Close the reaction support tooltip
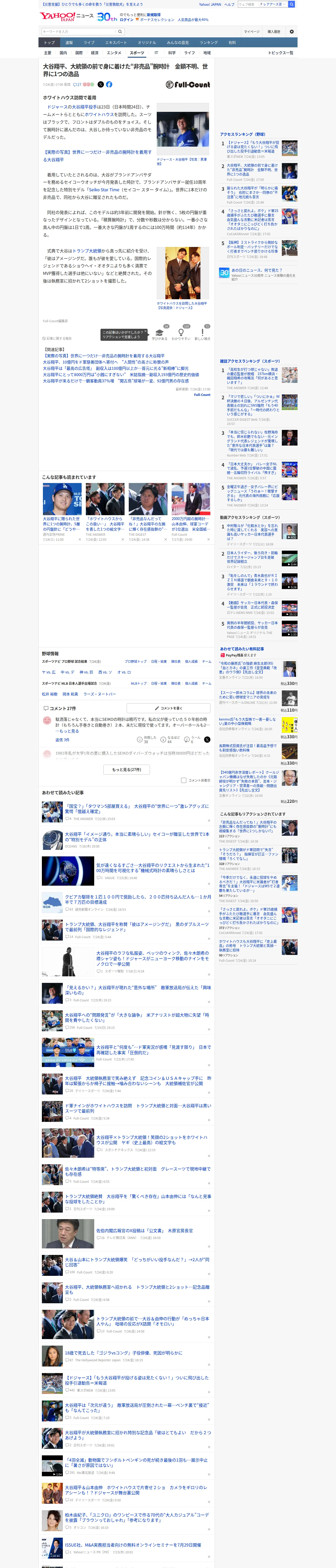Screen dimensions: 336x1568 [x=146, y=332]
